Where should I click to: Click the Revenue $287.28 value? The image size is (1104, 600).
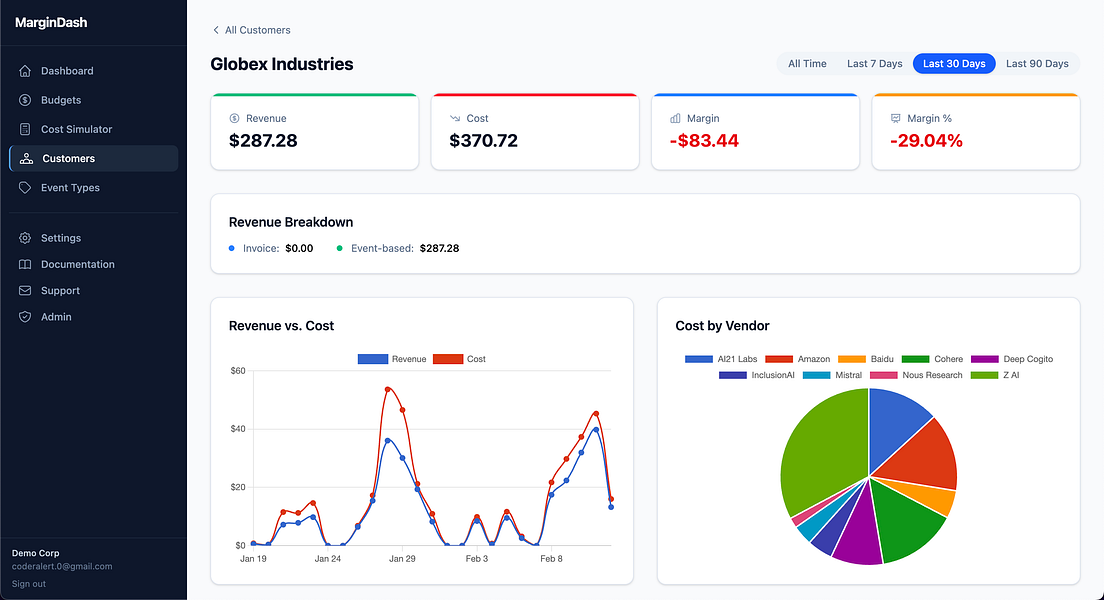[x=263, y=141]
